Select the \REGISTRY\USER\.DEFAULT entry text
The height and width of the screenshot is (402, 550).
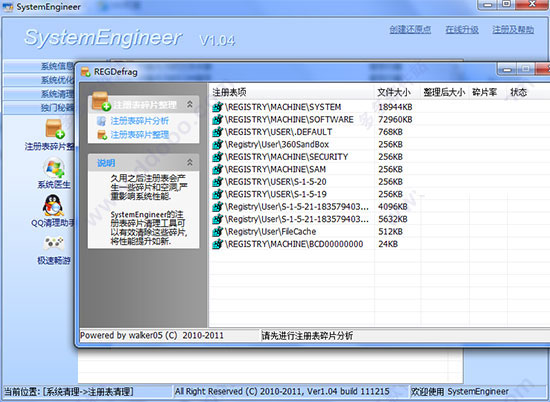(x=279, y=132)
